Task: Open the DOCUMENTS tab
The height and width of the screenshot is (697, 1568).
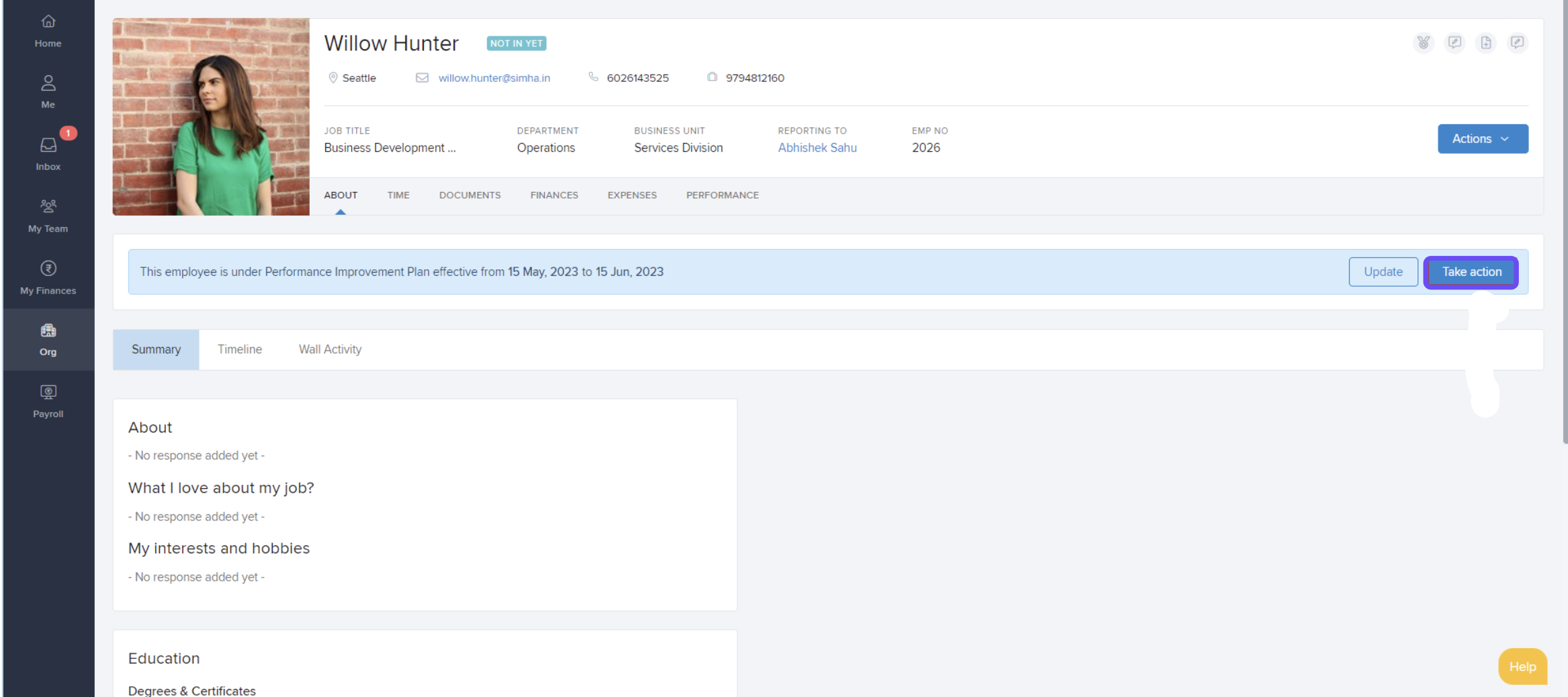Action: 470,195
